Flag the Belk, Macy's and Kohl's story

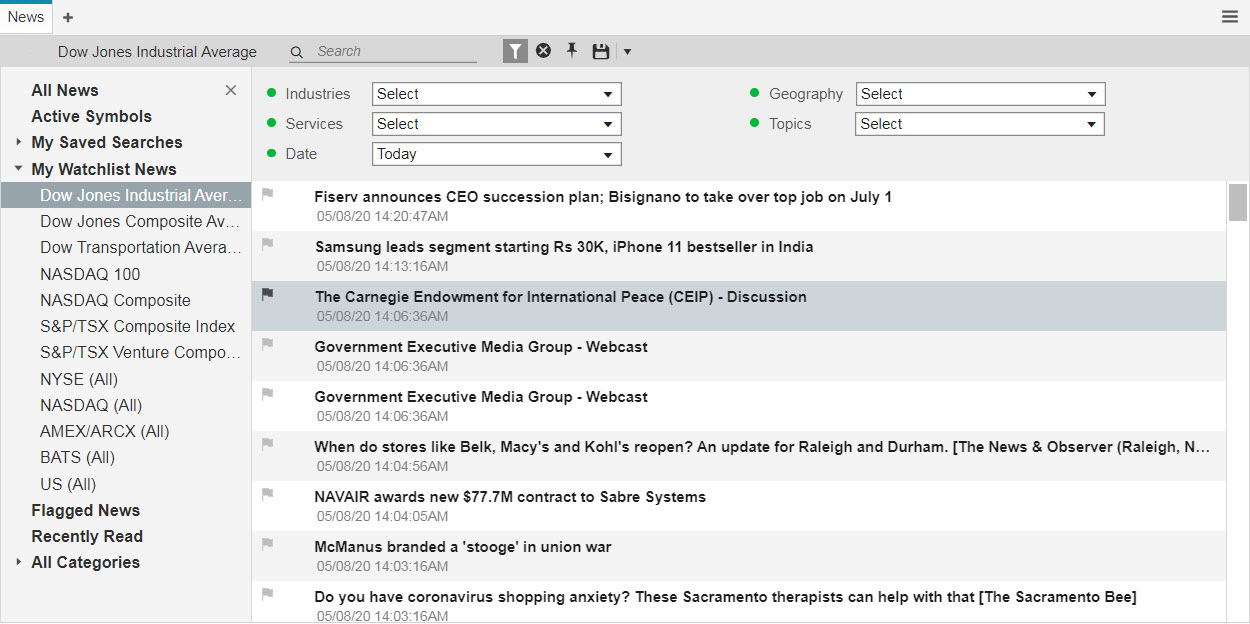pos(267,445)
